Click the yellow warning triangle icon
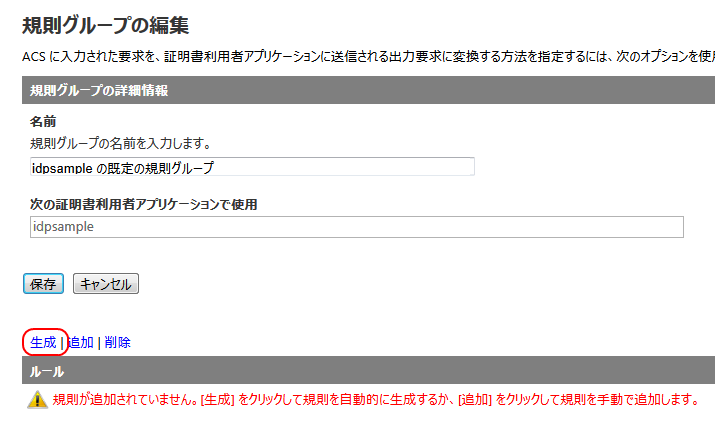715x435 pixels. click(37, 400)
